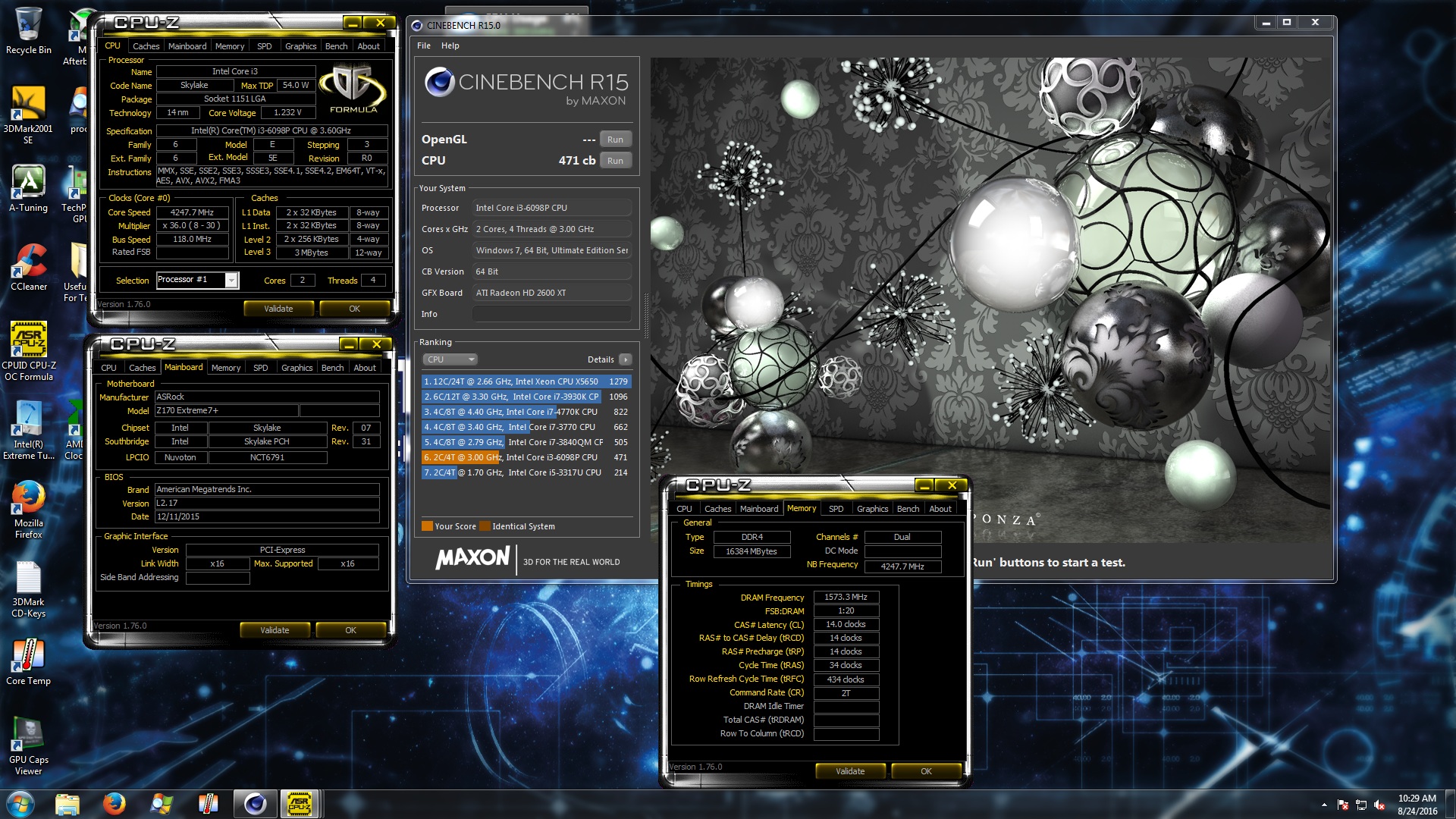Switch to CPU-Z taskbar icon
1456x819 pixels.
(300, 804)
